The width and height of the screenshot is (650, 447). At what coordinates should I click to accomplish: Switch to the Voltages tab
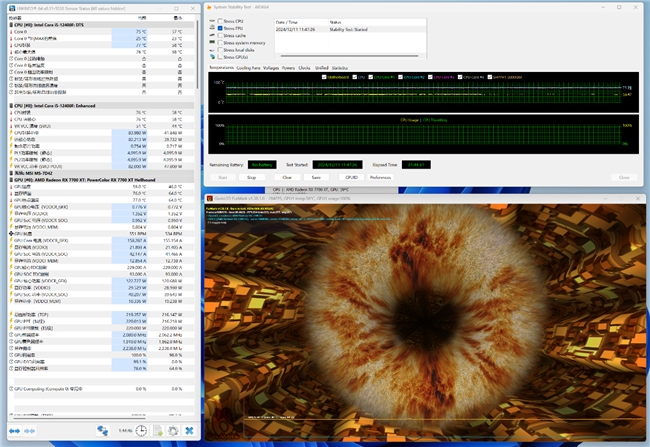[x=271, y=68]
